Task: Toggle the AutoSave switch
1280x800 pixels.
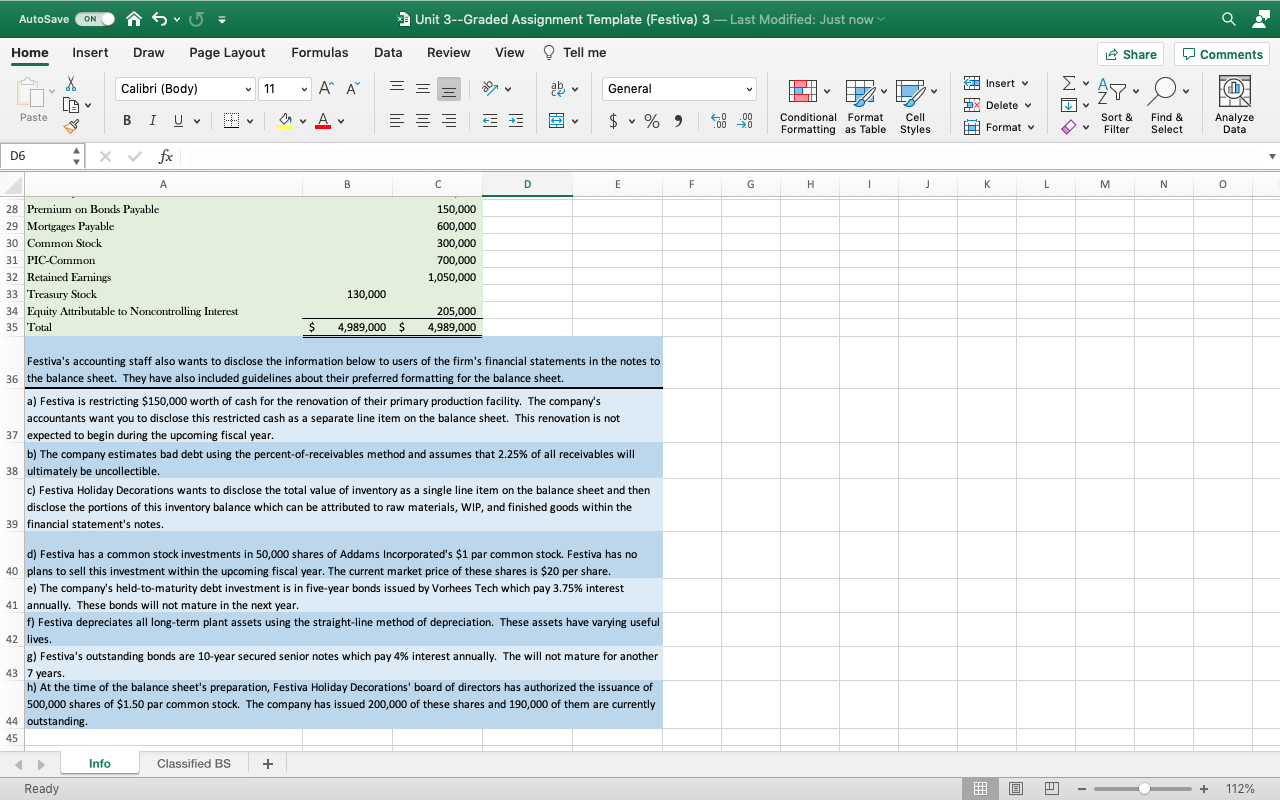Action: (x=95, y=19)
